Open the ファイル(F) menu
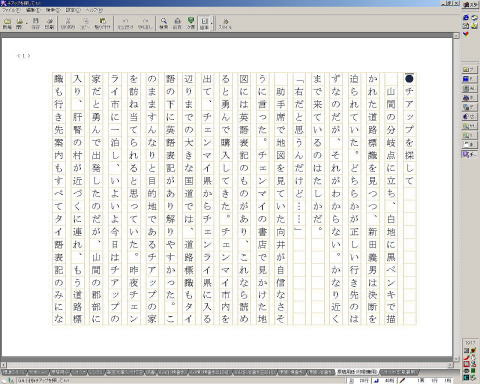The height and width of the screenshot is (384, 480). coord(11,10)
